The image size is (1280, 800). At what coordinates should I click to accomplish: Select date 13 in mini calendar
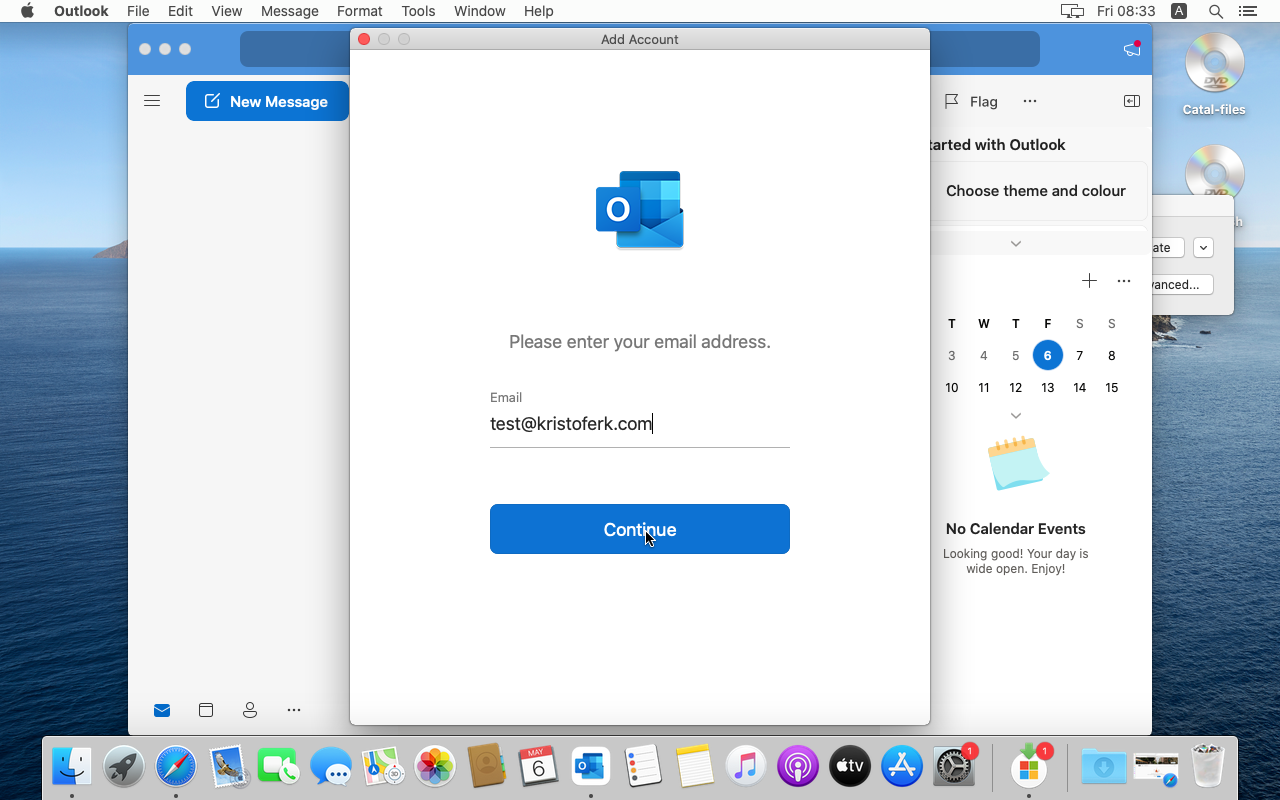(x=1047, y=387)
